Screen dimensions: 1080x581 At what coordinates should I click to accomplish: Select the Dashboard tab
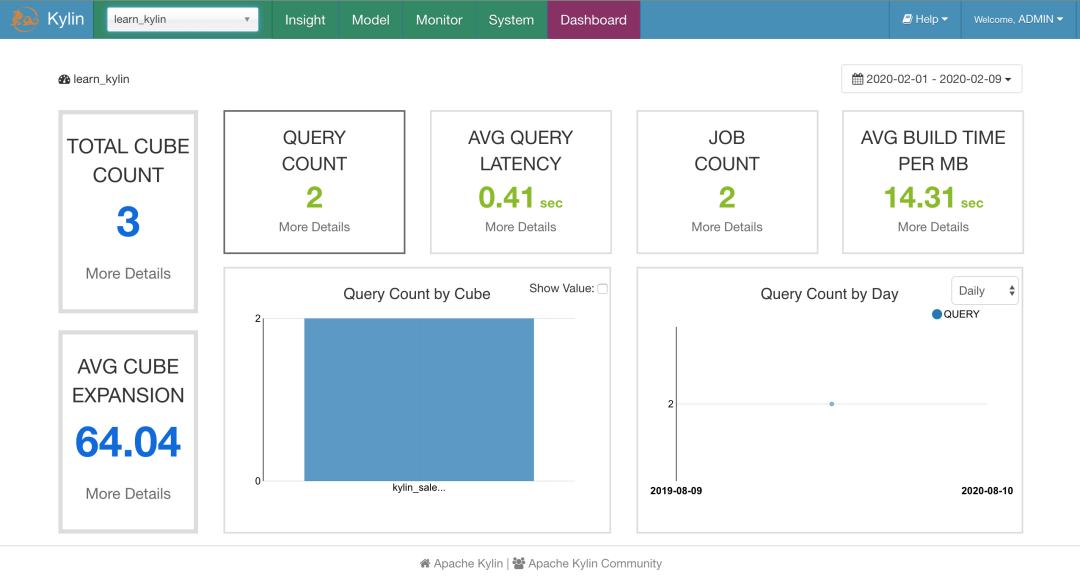click(x=594, y=19)
